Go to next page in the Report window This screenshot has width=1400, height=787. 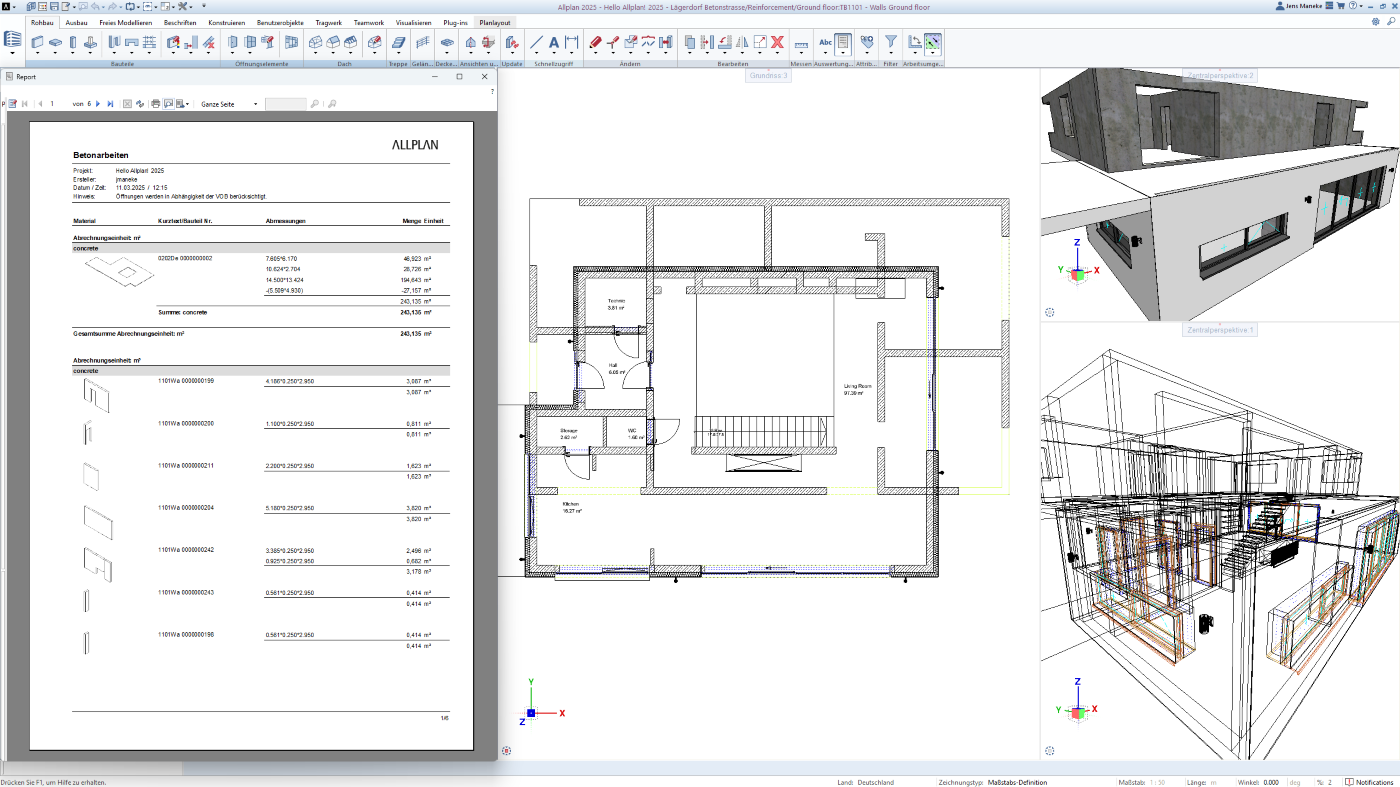coord(98,104)
